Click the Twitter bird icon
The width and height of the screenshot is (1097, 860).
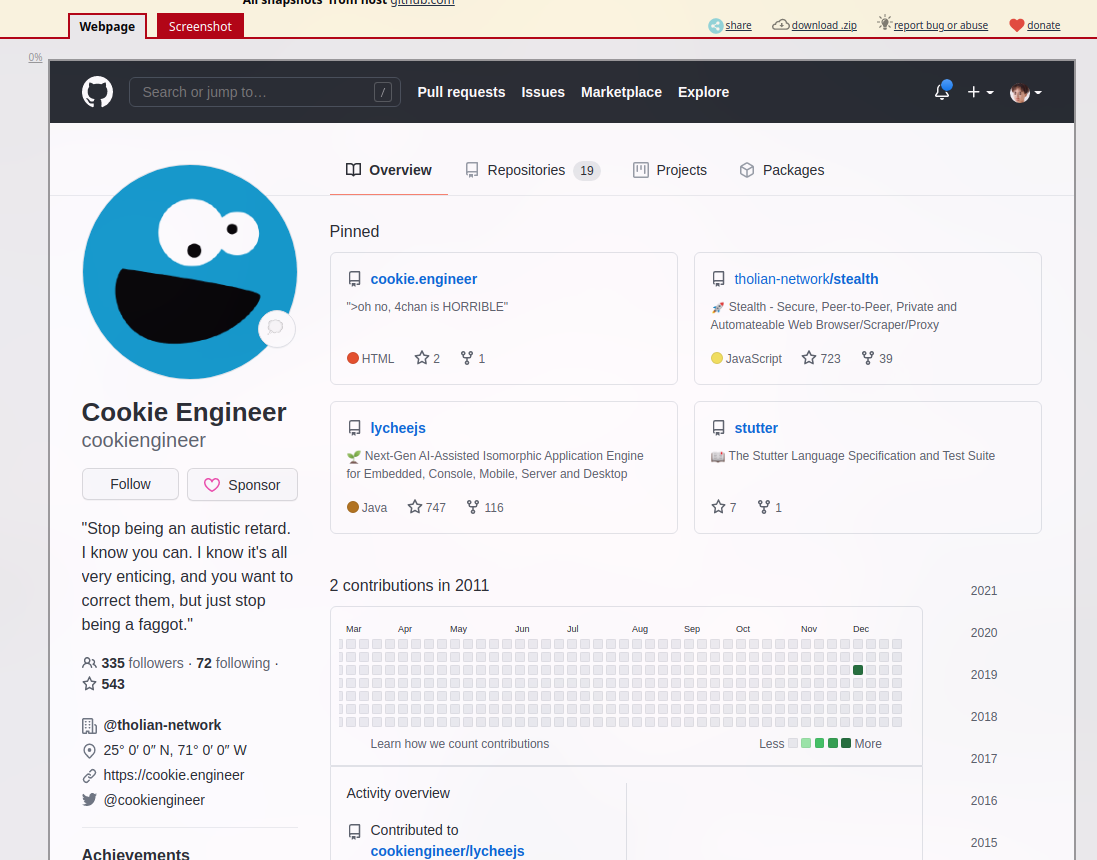coord(89,800)
